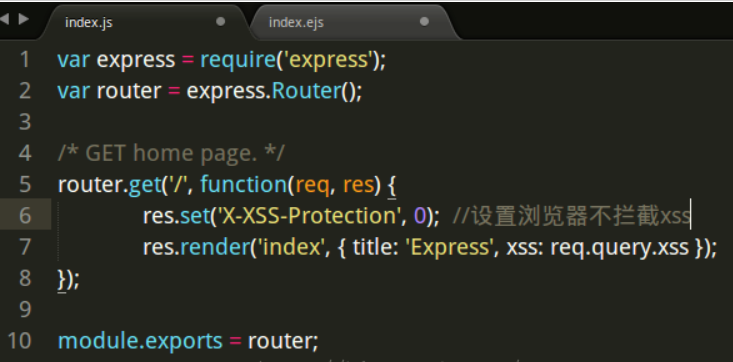
Task: Click the 'function' keyword on line 5
Action: 243,185
